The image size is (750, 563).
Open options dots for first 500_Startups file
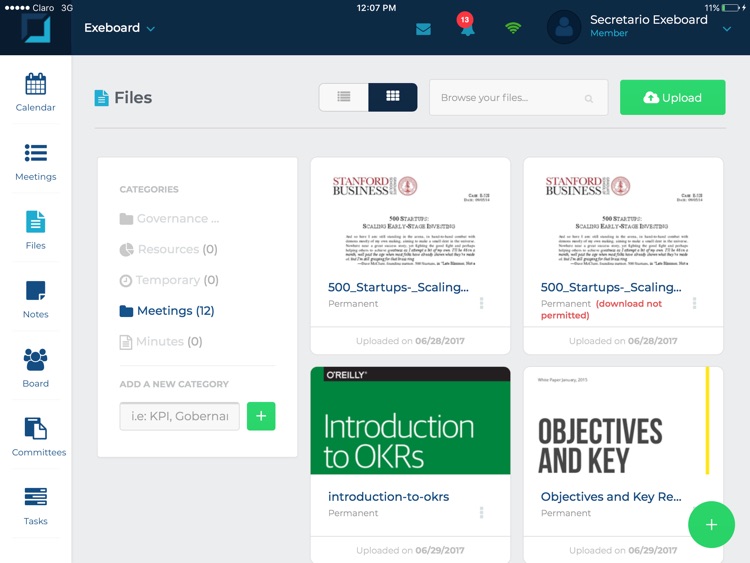coord(481,303)
